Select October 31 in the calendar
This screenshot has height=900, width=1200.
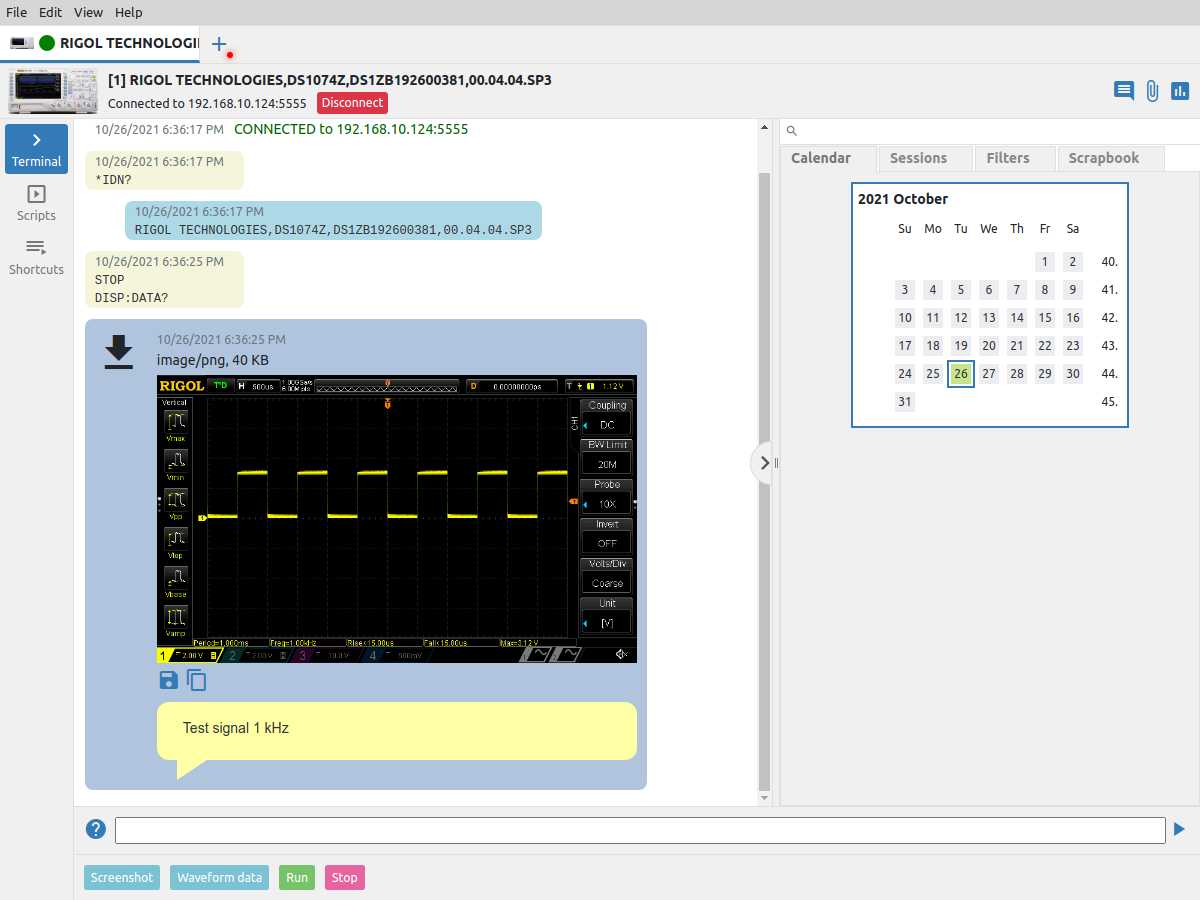pos(905,402)
